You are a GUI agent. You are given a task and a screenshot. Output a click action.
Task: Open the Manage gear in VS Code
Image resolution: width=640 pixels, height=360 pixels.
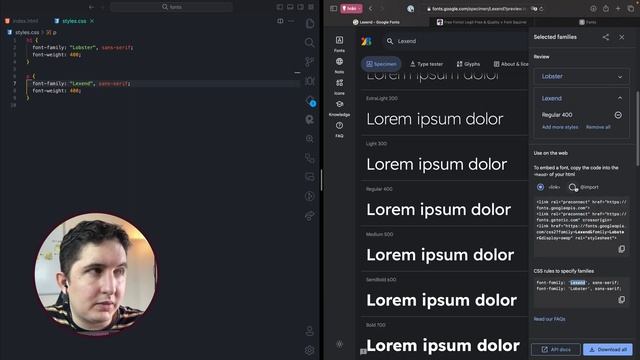coord(310,350)
